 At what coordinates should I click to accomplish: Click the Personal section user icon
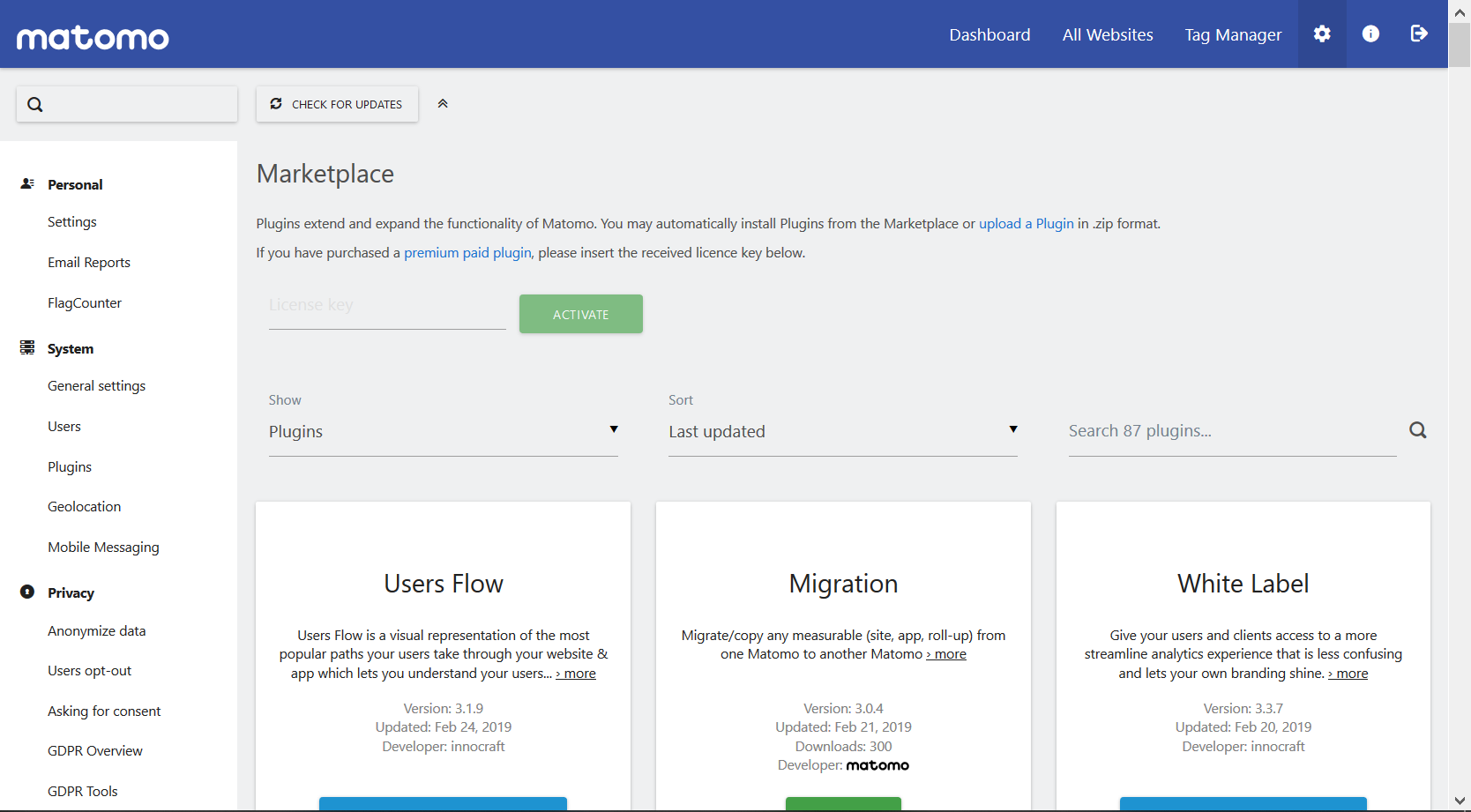click(x=27, y=183)
